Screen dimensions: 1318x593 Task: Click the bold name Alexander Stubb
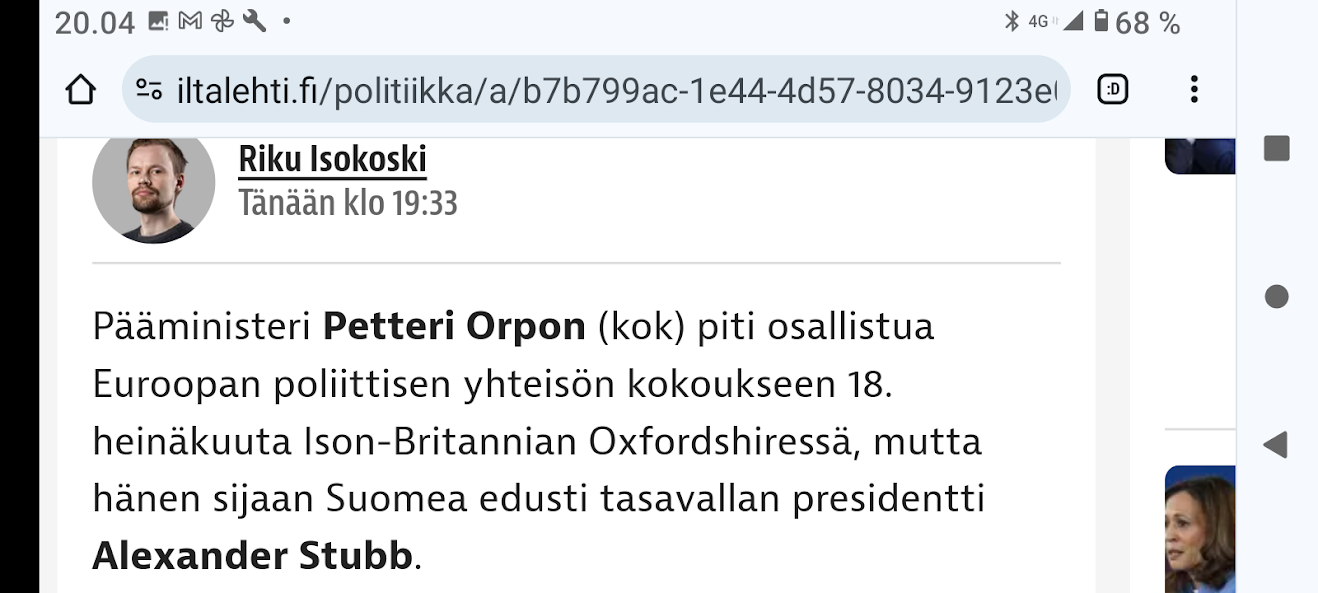click(x=252, y=555)
